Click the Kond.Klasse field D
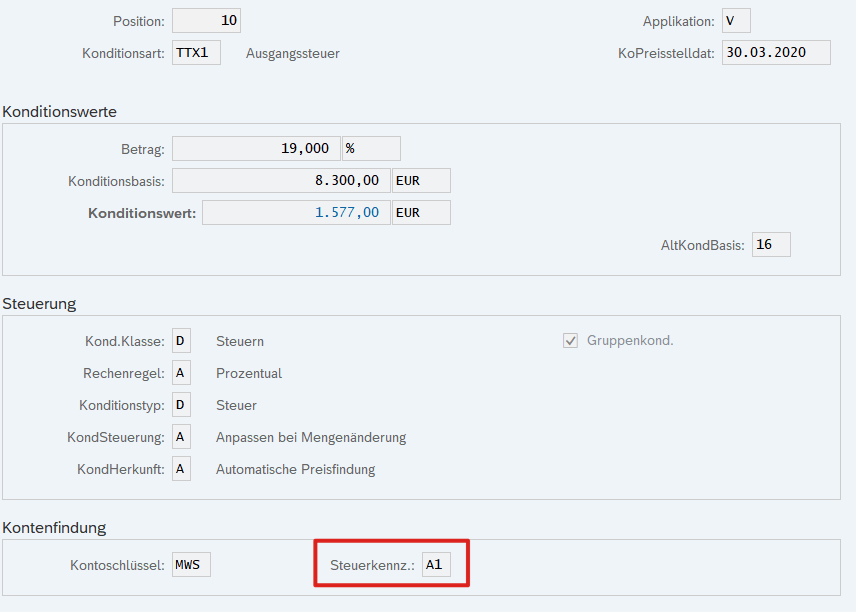 [x=181, y=341]
